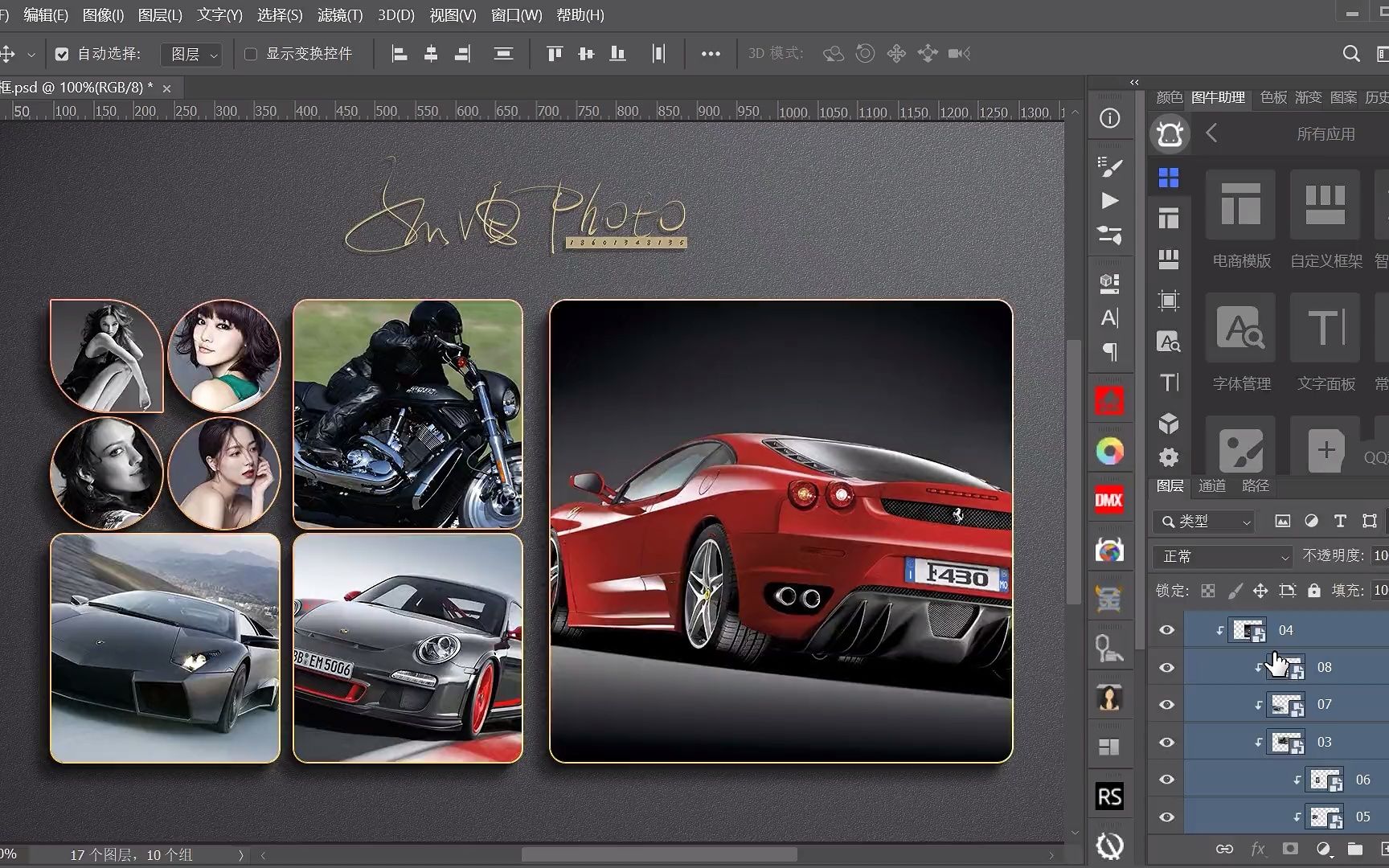This screenshot has width=1389, height=868.
Task: Open the 文字面板 app tile
Action: pyautogui.click(x=1325, y=343)
